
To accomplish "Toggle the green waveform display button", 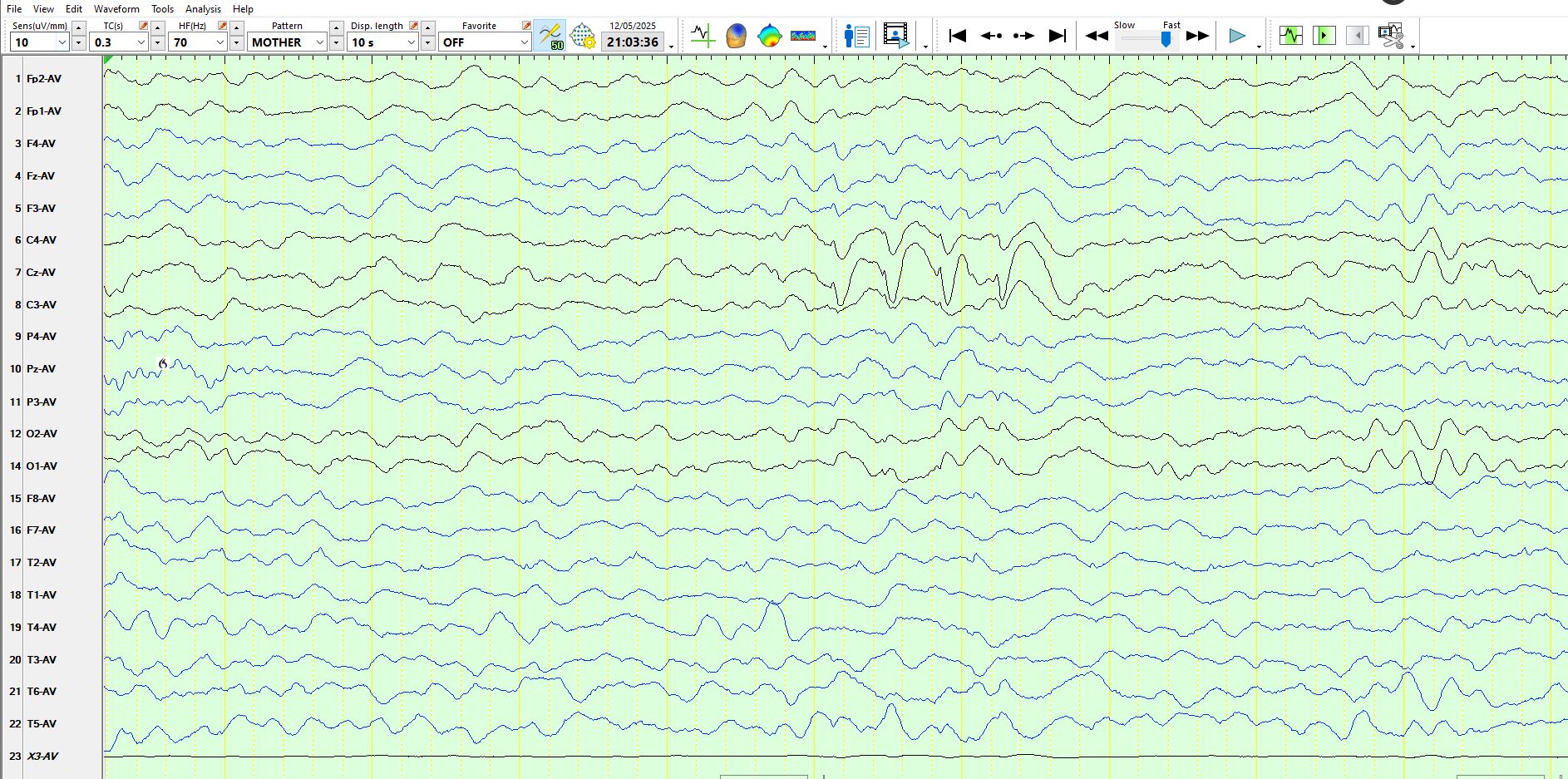I will [x=1291, y=36].
